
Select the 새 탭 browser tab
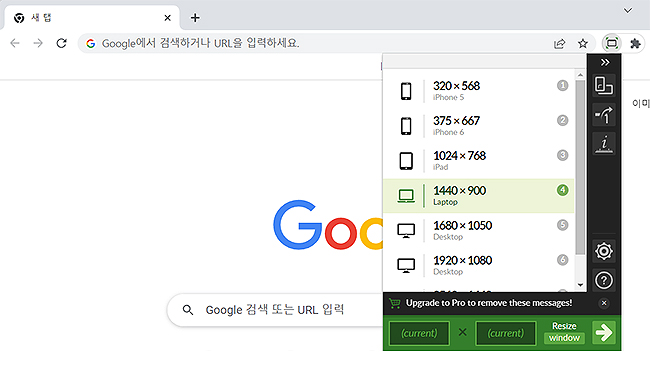click(92, 17)
